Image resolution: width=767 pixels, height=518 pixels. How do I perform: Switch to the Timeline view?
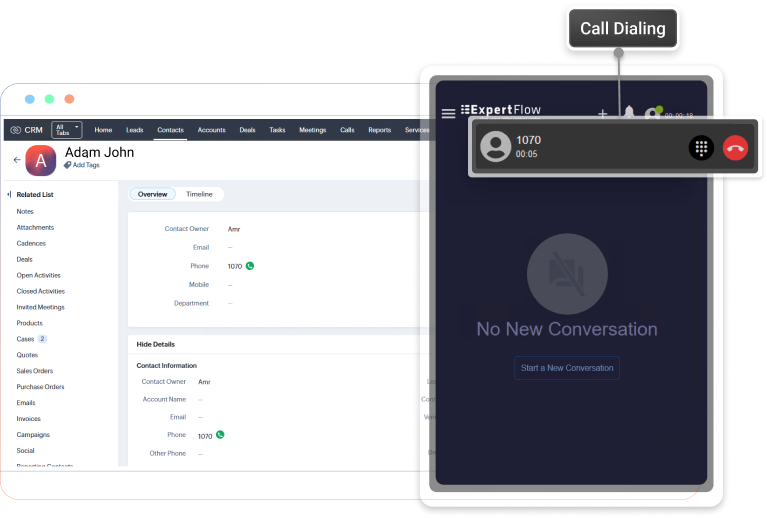(199, 194)
